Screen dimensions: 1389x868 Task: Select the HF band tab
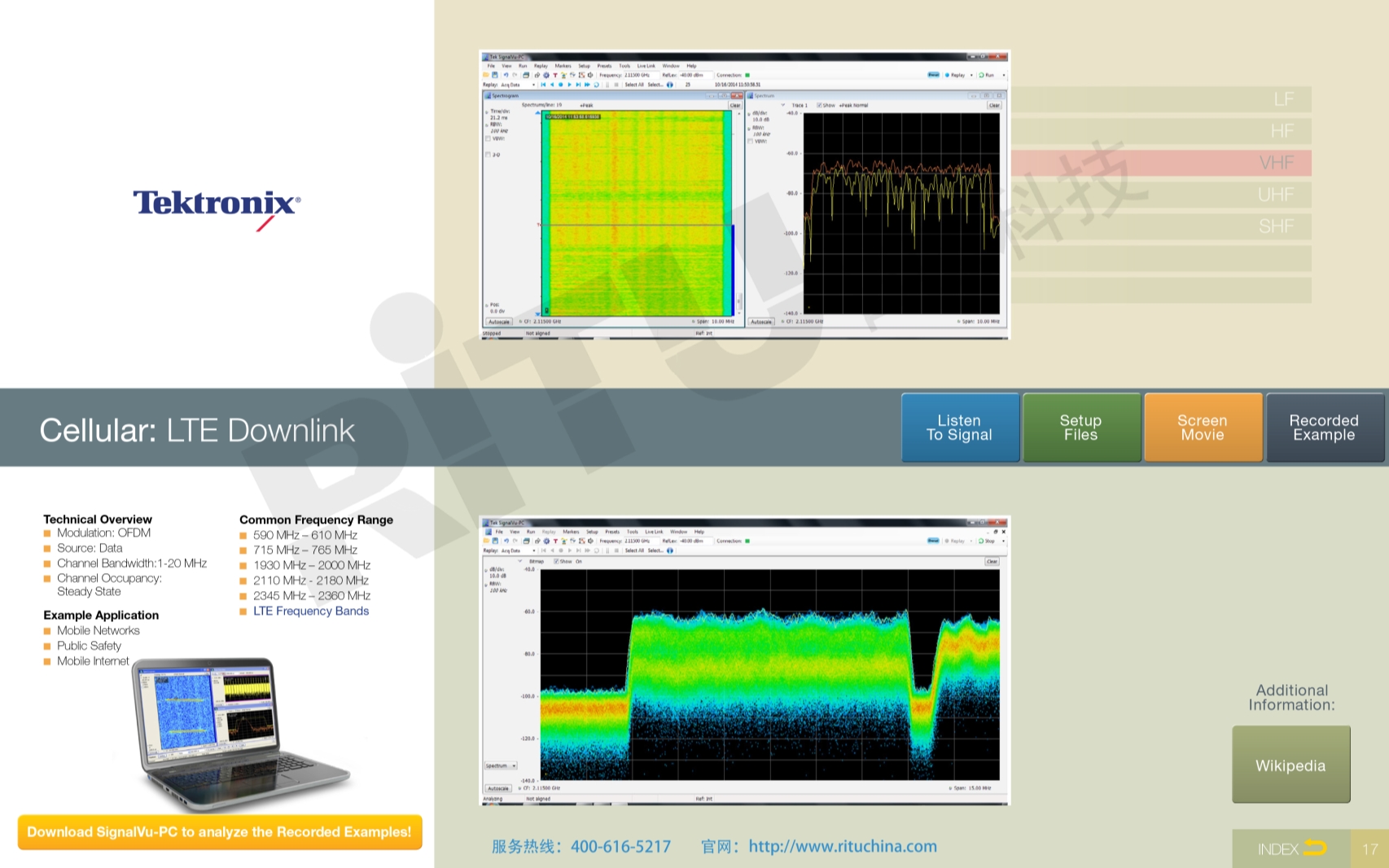coord(1281,131)
